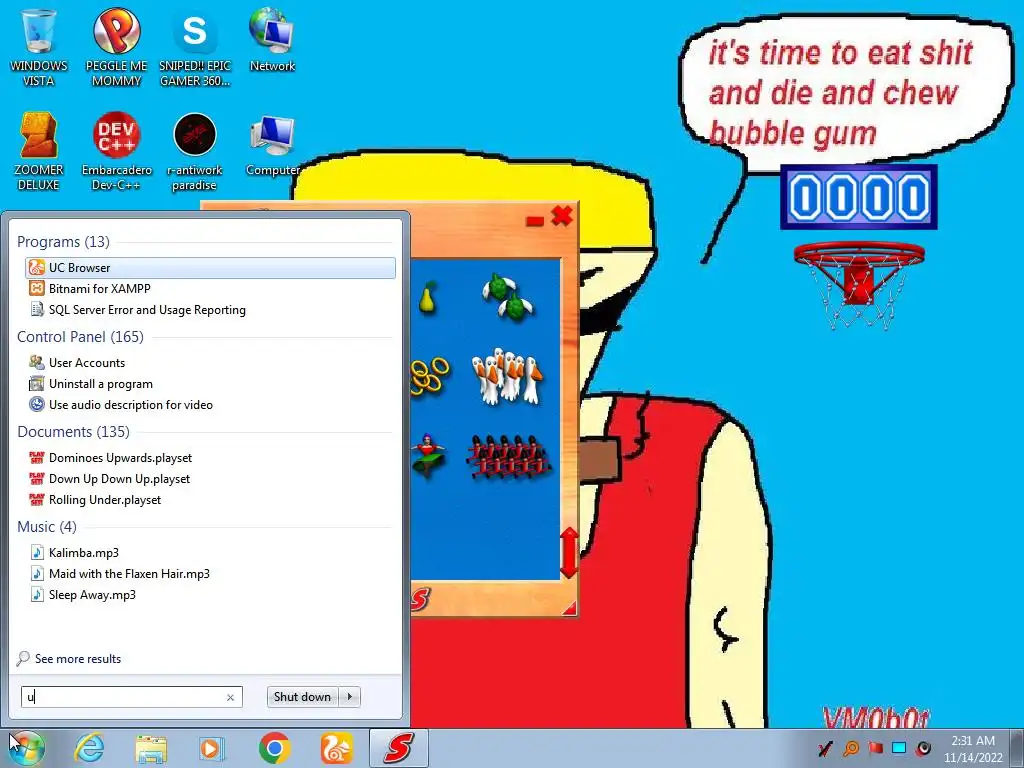This screenshot has height=768, width=1024.
Task: Open Windows Explorer from the taskbar
Action: coord(151,748)
